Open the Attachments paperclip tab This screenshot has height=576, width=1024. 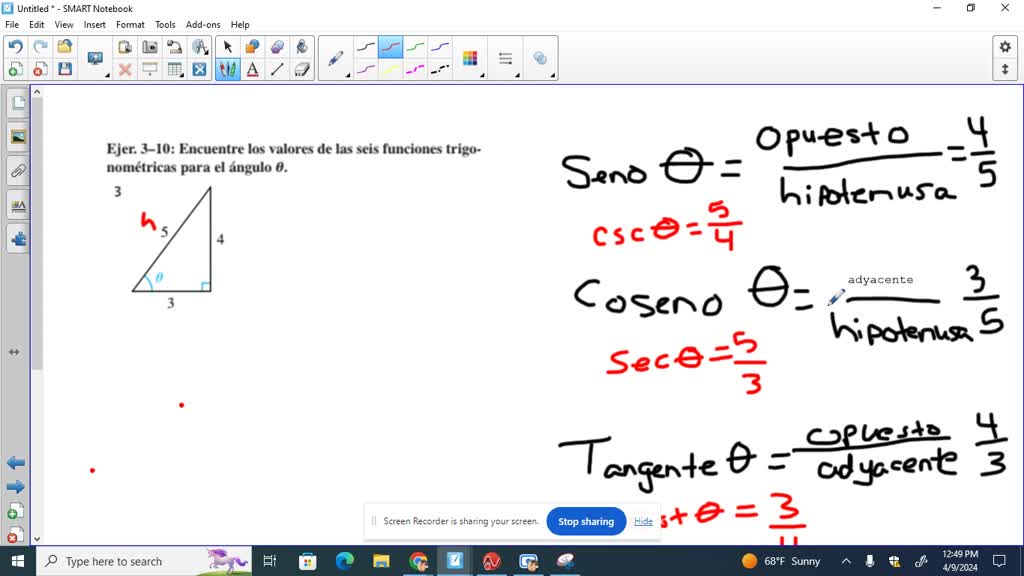tap(18, 171)
